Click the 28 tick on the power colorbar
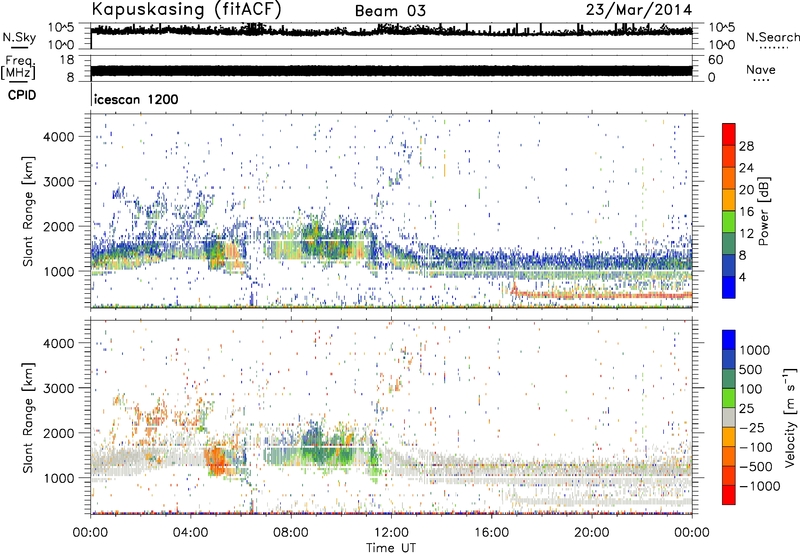 (746, 146)
